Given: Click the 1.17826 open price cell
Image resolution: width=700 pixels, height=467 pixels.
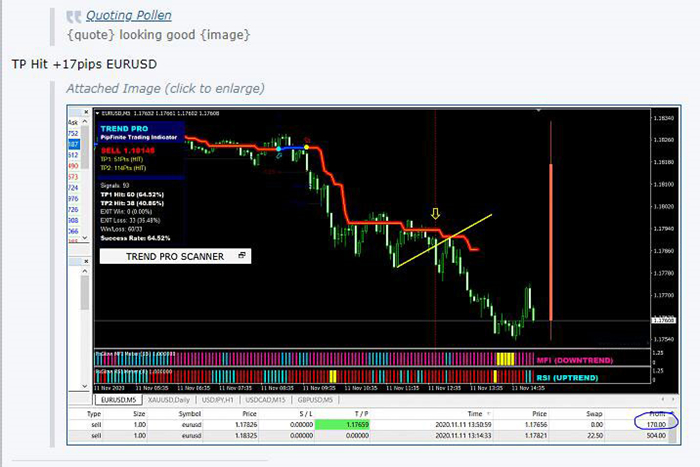Looking at the screenshot, I should 246,425.
